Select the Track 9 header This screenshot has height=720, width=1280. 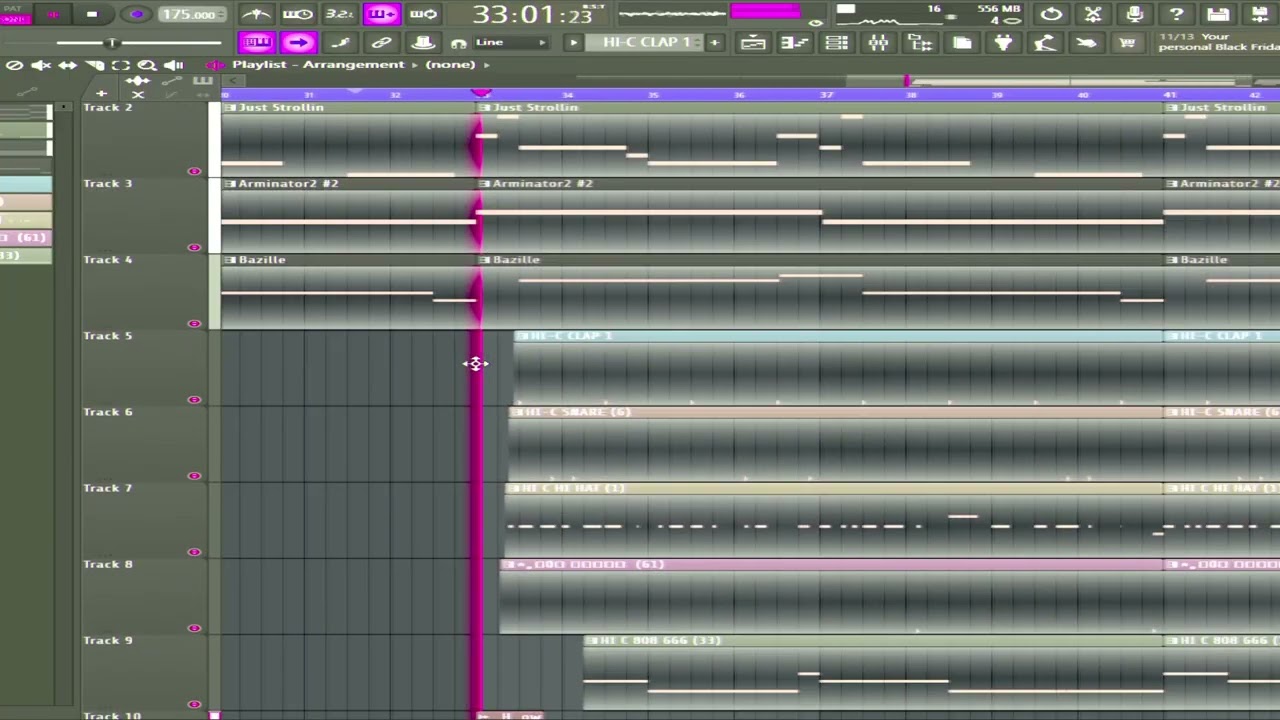tap(144, 673)
